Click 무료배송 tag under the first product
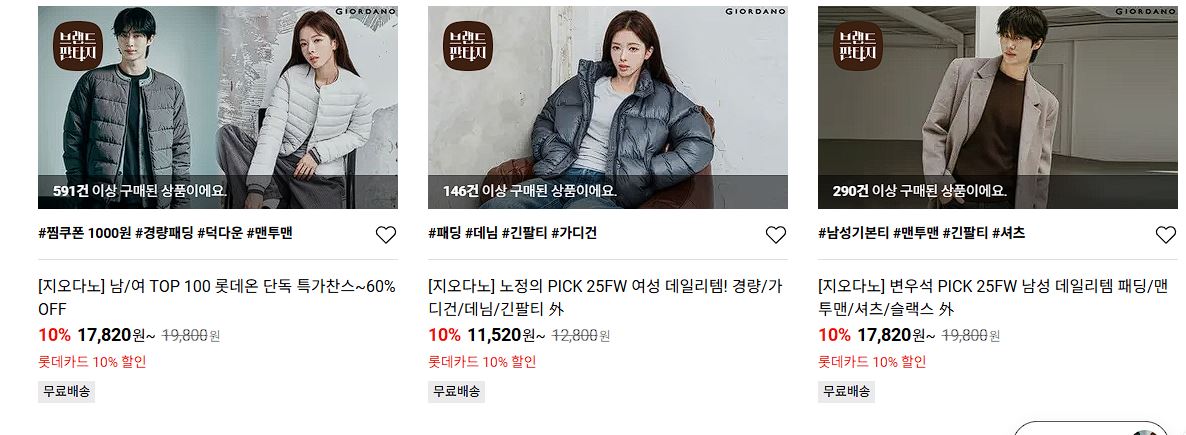Image resolution: width=1186 pixels, height=435 pixels. coord(67,392)
